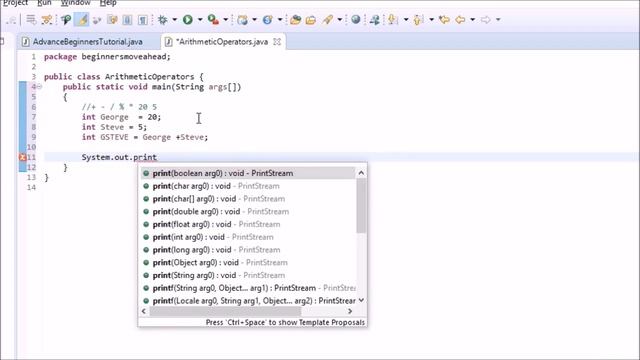640x360 pixels.
Task: Click Next Annotation arrow icon
Action: (393, 20)
